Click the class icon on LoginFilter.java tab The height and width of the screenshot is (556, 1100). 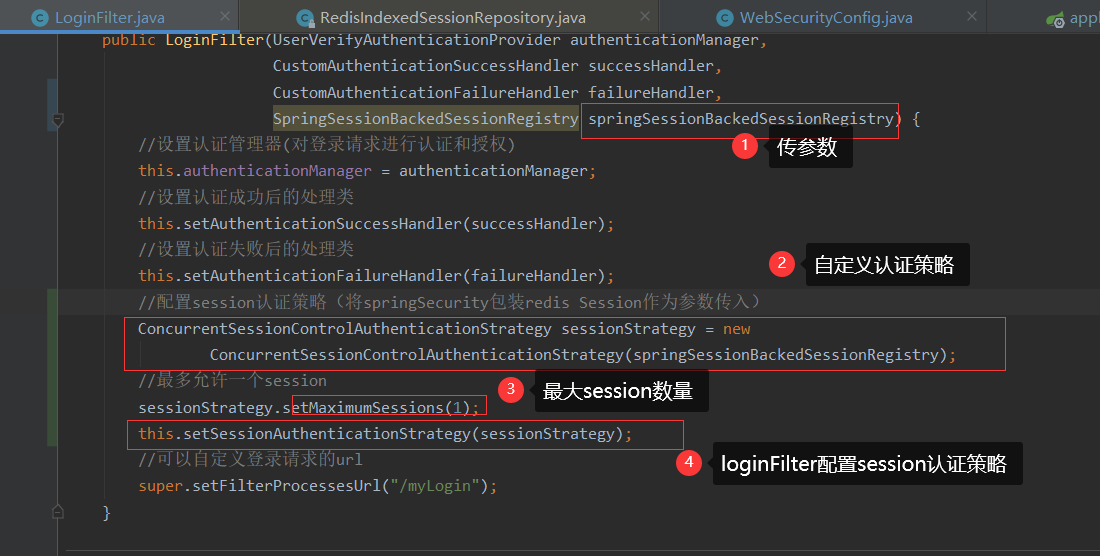point(40,18)
